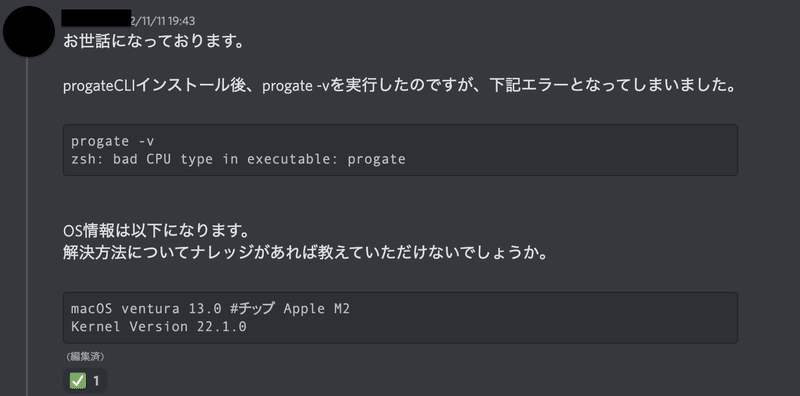
Task: Click the thread line below the avatar
Action: (27, 227)
